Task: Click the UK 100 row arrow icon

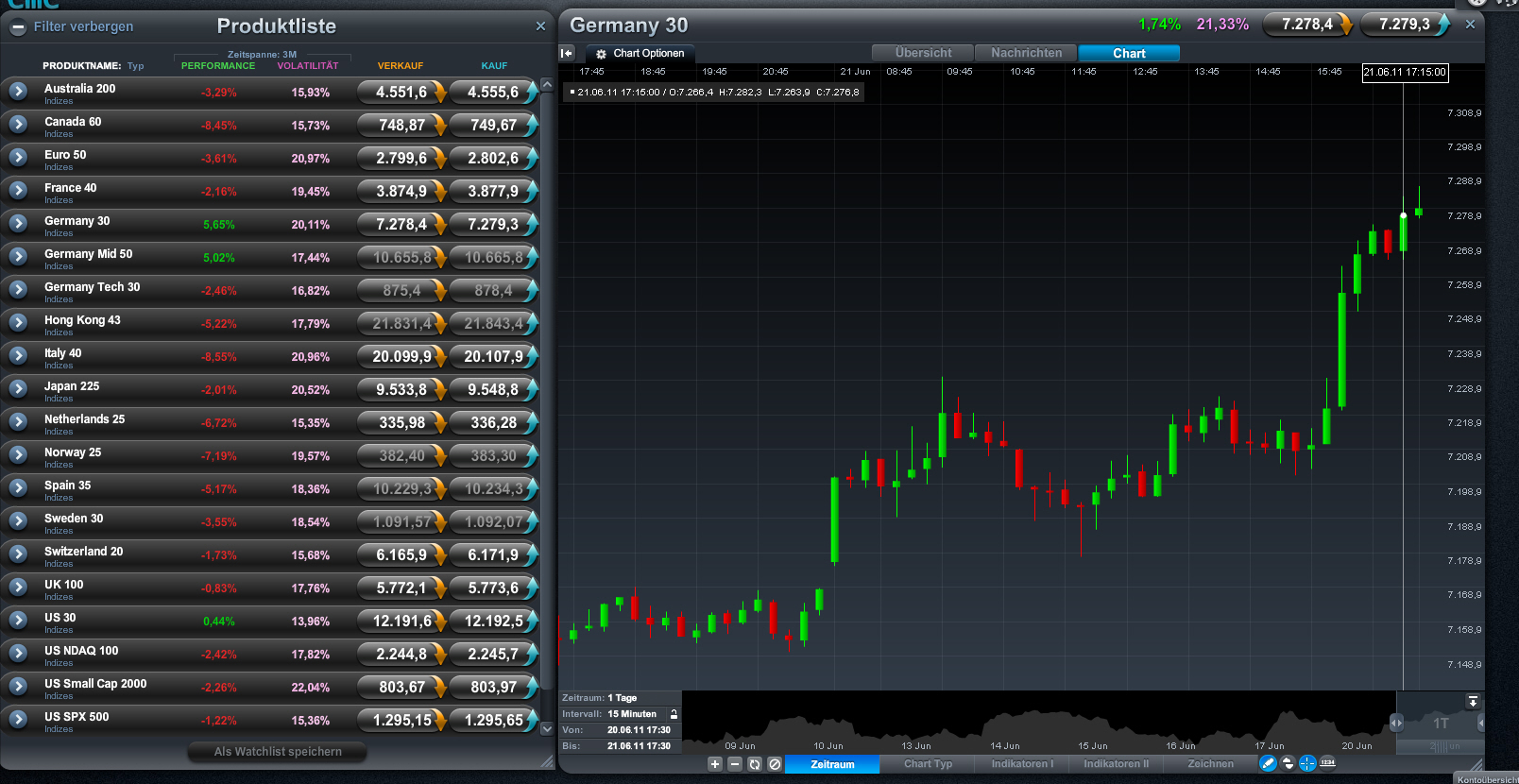Action: pos(18,587)
